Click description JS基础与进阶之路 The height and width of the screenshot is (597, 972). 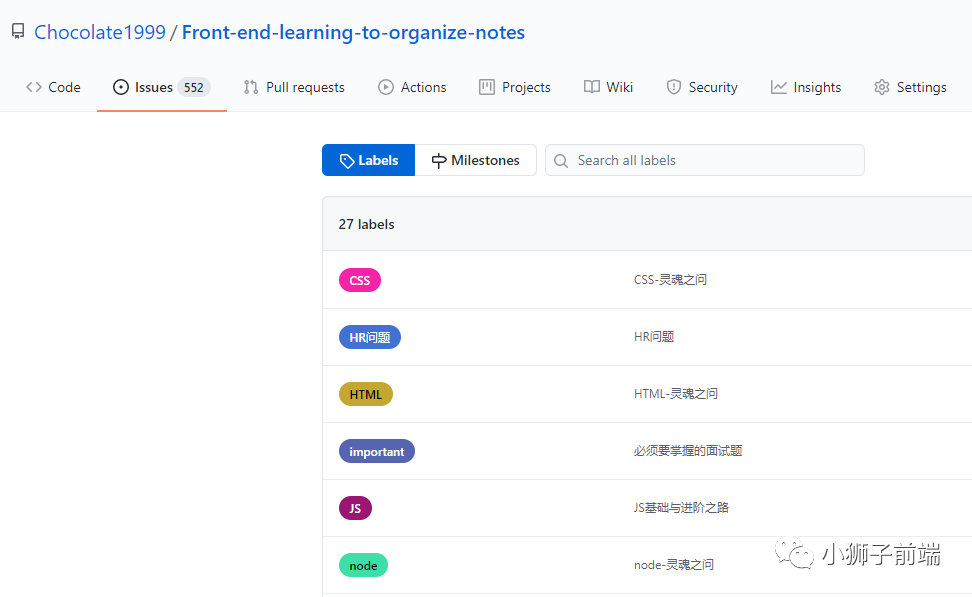point(681,508)
